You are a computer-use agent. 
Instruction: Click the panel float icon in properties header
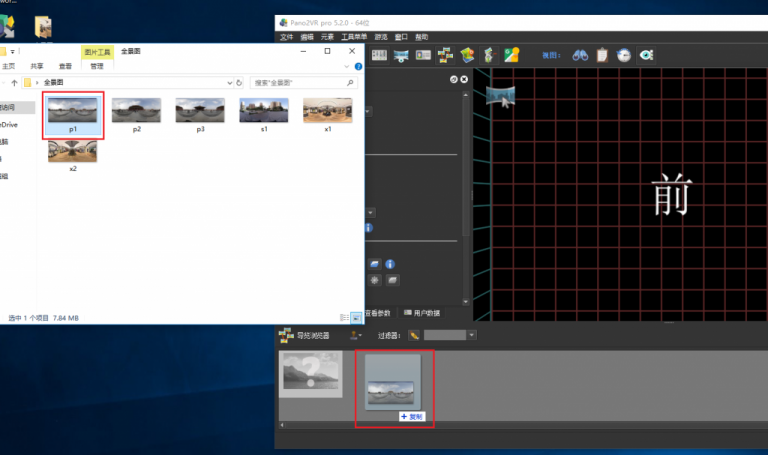click(x=454, y=79)
